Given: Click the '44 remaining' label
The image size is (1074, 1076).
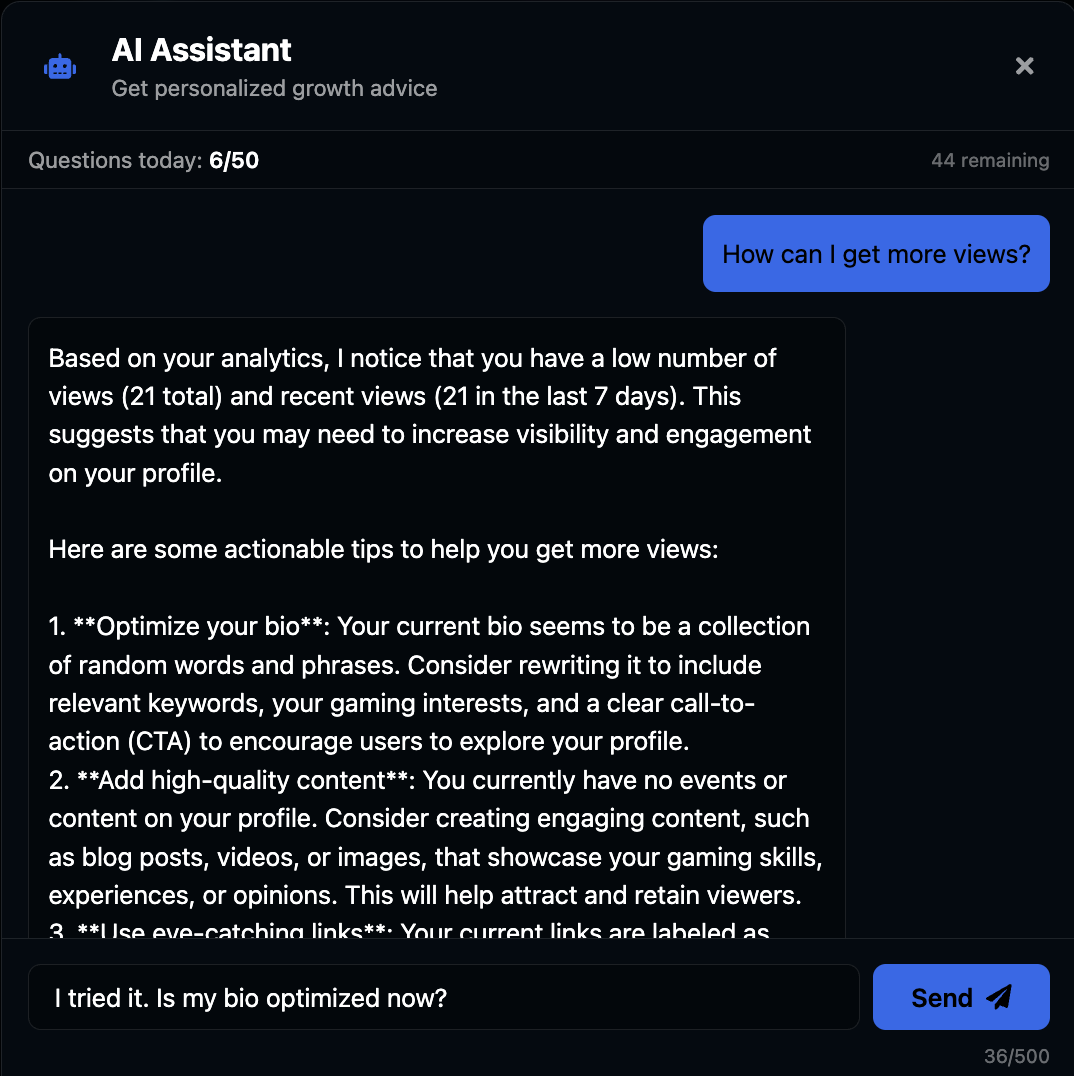Looking at the screenshot, I should [x=990, y=160].
